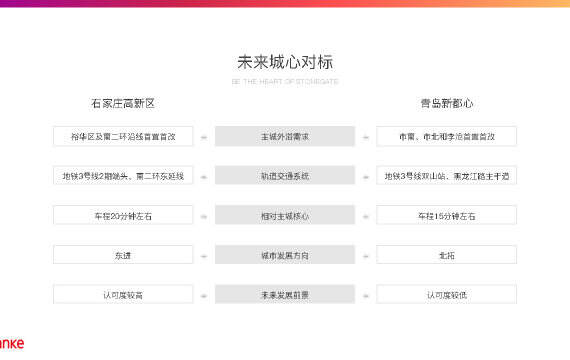570x360 pixels.
Task: Click the 车程15分钟左右 box
Action: coord(446,216)
